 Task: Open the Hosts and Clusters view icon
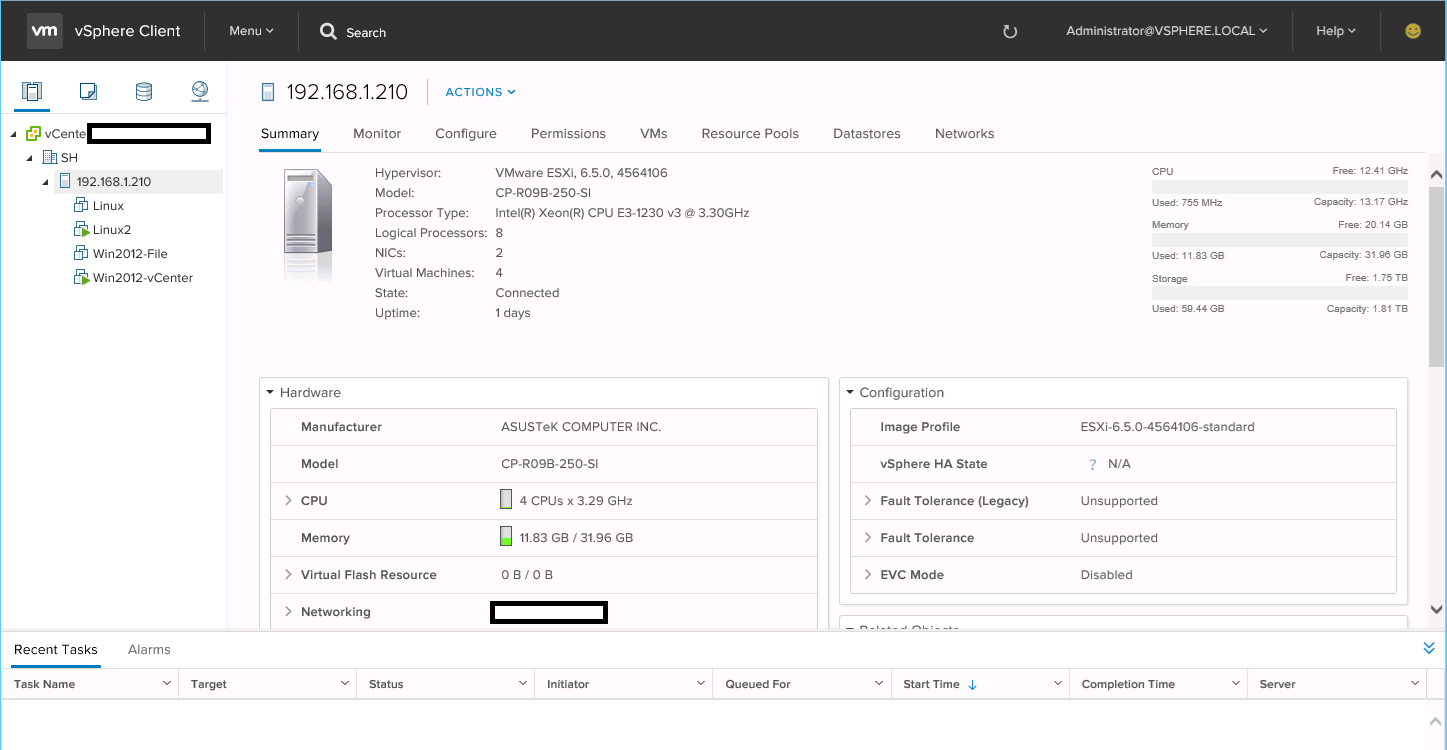[x=32, y=92]
